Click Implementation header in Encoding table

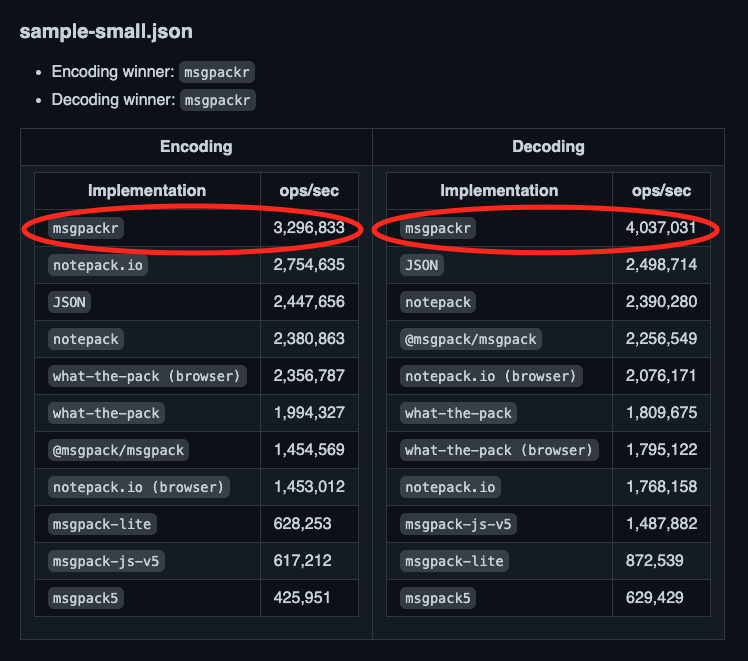(147, 191)
